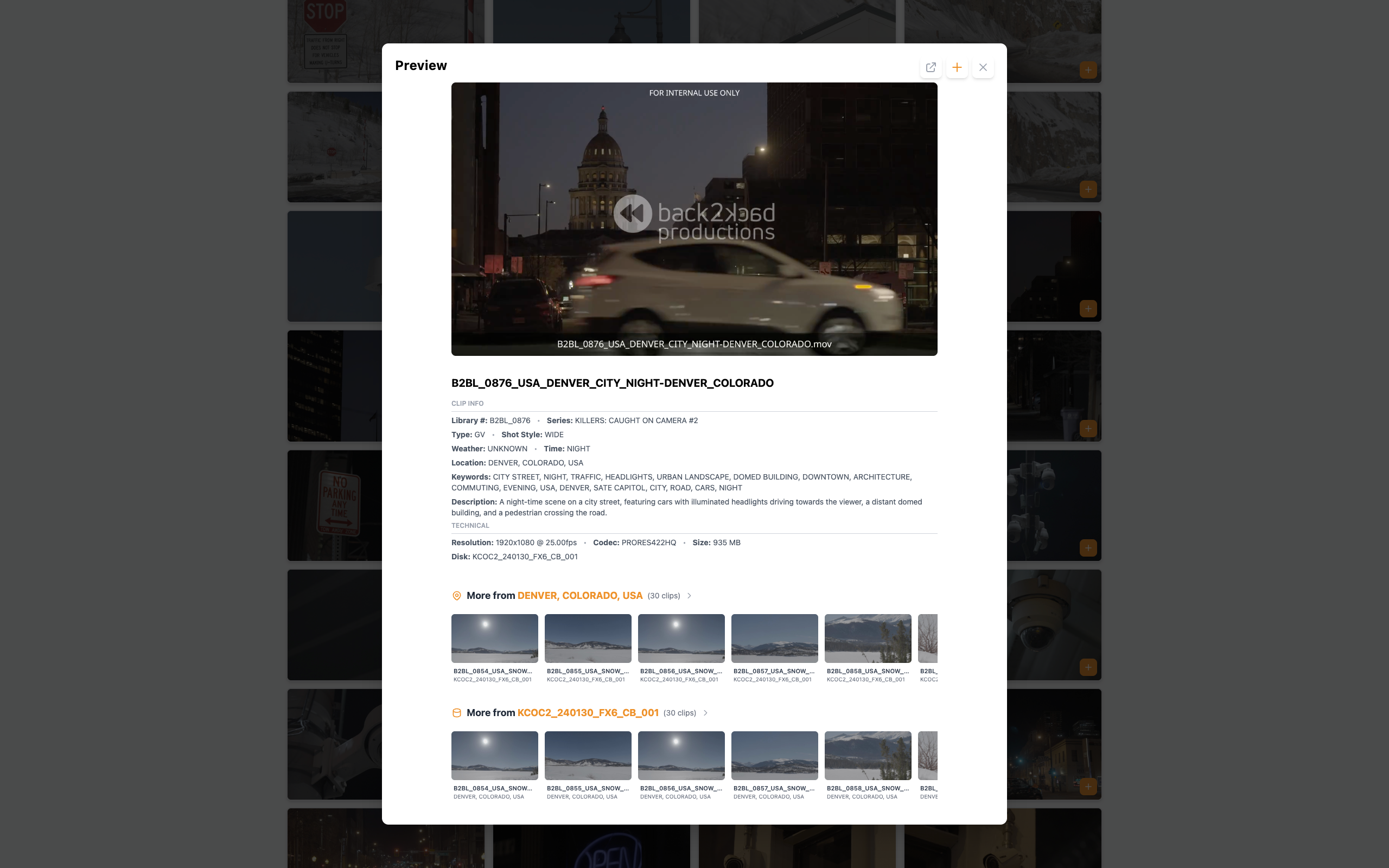Click series value KILLERS: CAUGHT ON CAMERA #2
1389x868 pixels.
click(636, 421)
